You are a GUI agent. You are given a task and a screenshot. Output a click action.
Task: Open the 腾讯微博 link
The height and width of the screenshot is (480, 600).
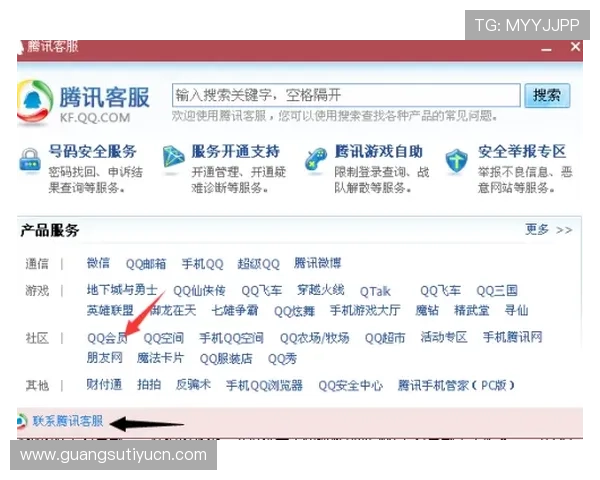[x=317, y=263]
